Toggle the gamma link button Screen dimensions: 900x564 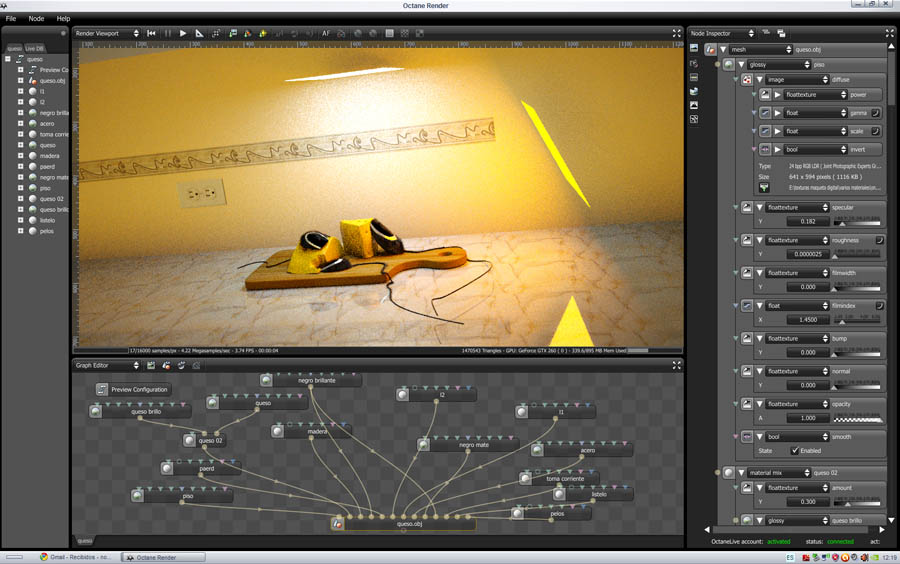(x=876, y=113)
